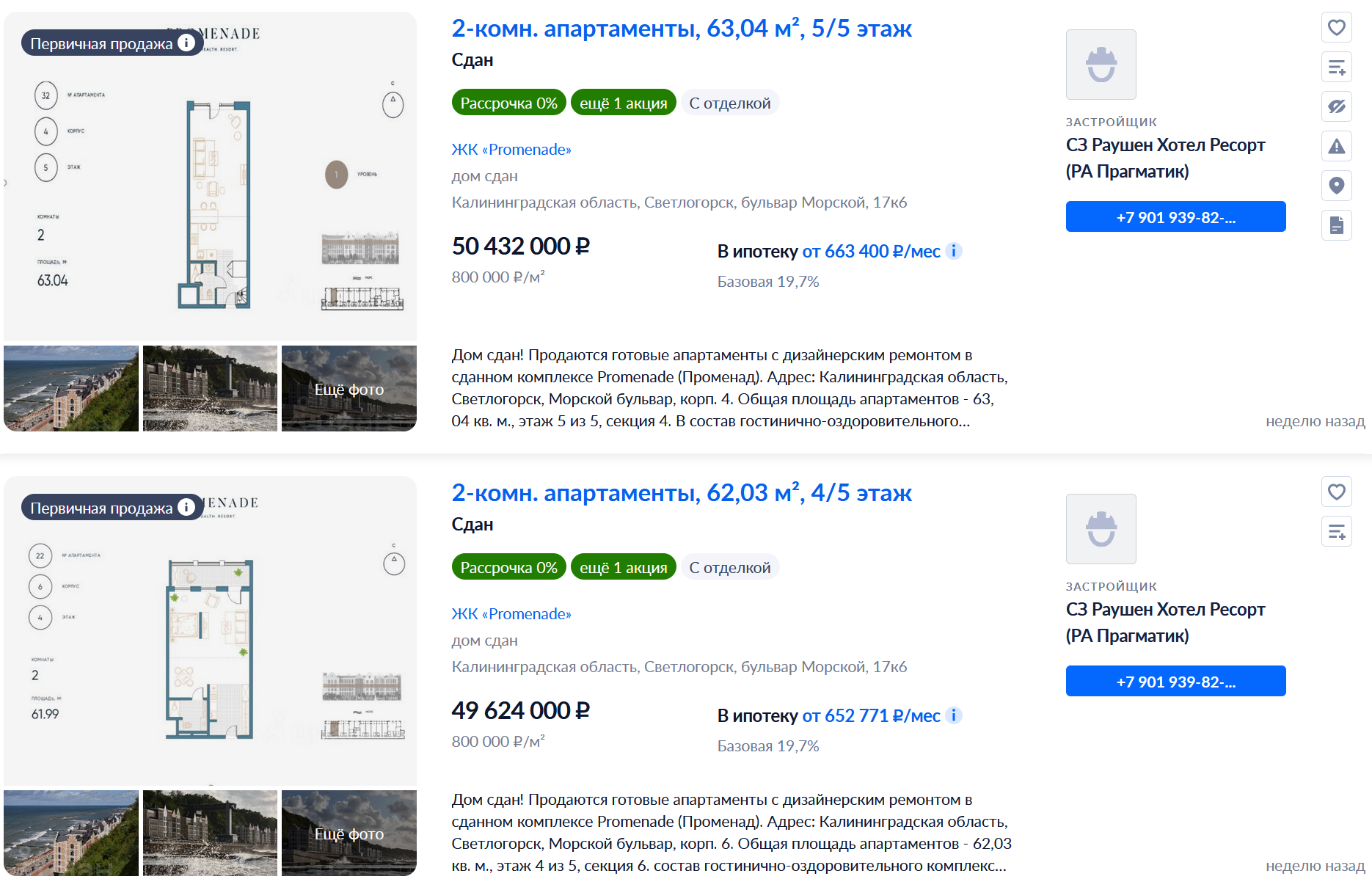Expand 'ещё 1 акция' on second listing
This screenshot has height=890, width=1372.
click(x=623, y=568)
